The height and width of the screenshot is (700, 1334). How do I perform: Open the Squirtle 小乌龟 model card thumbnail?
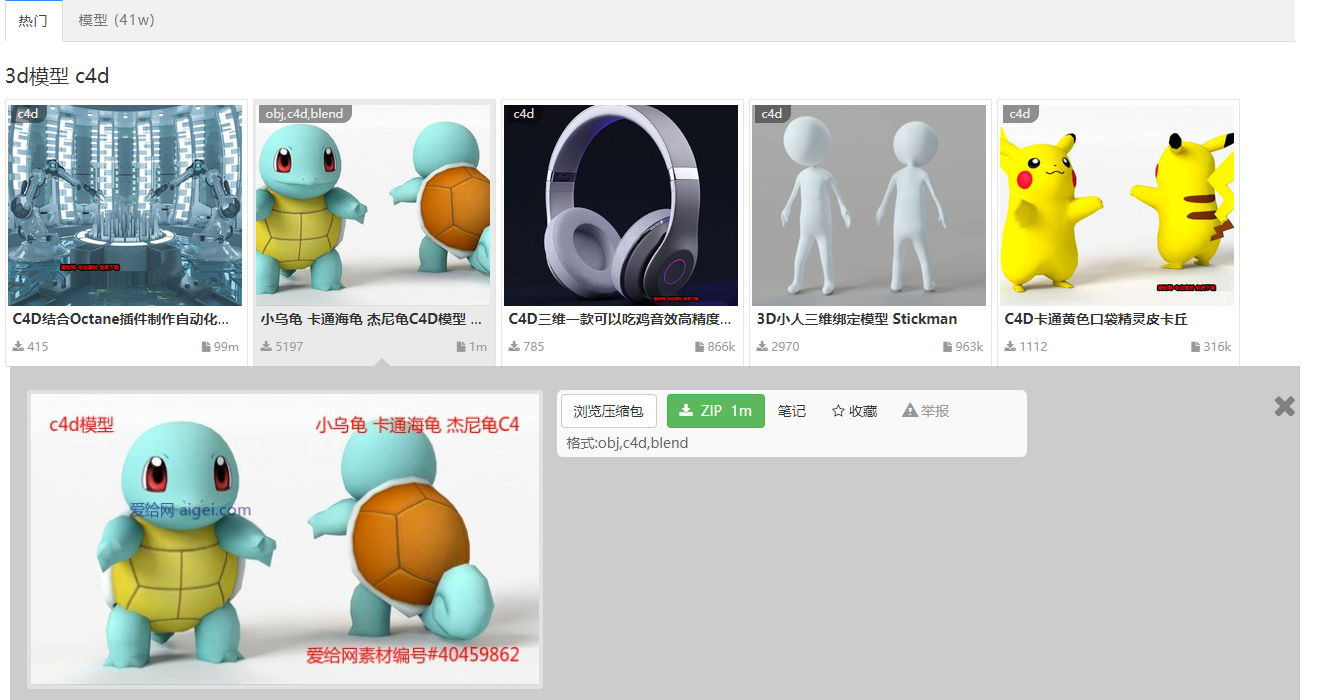[x=373, y=205]
